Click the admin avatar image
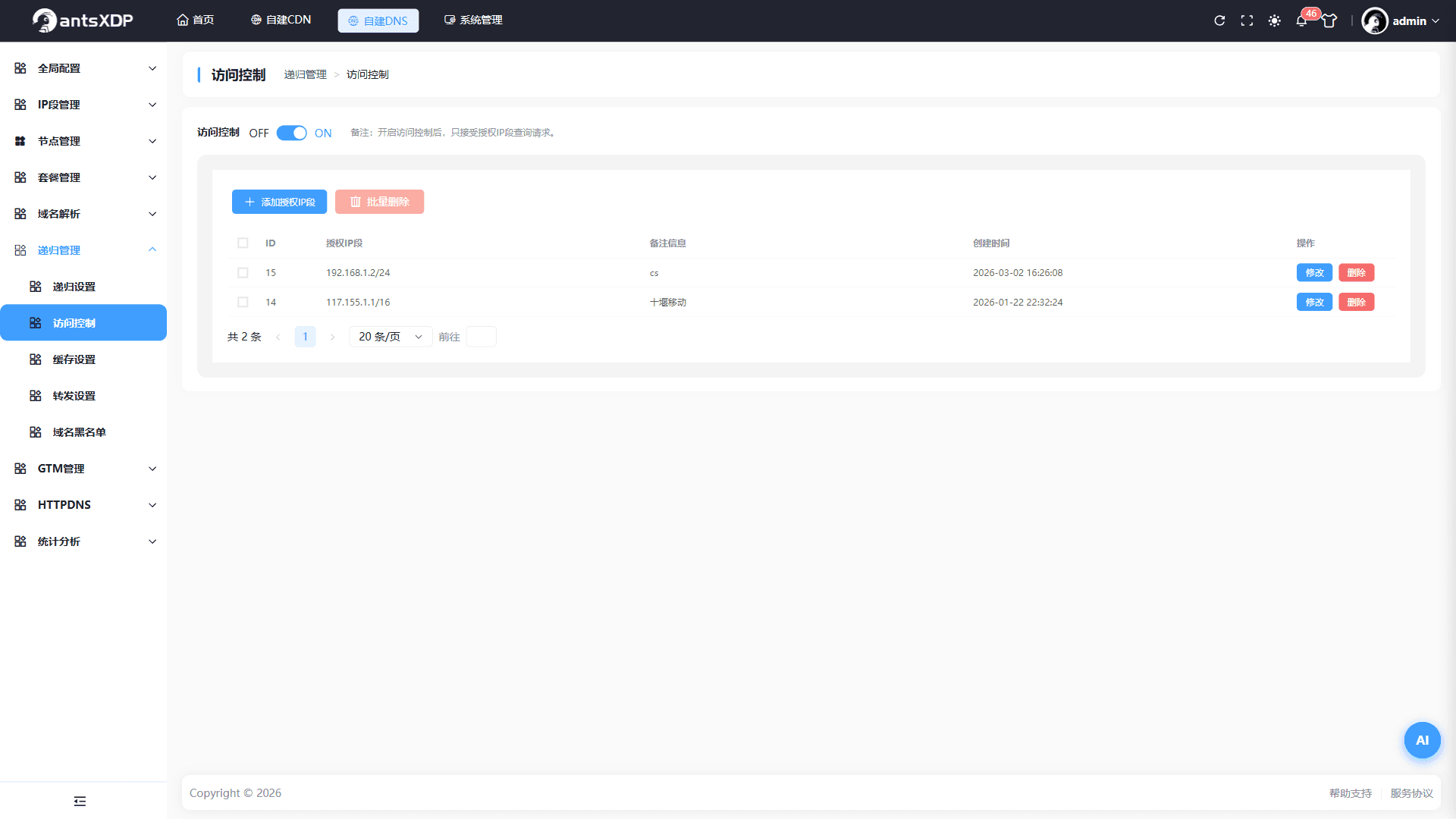 pos(1375,20)
